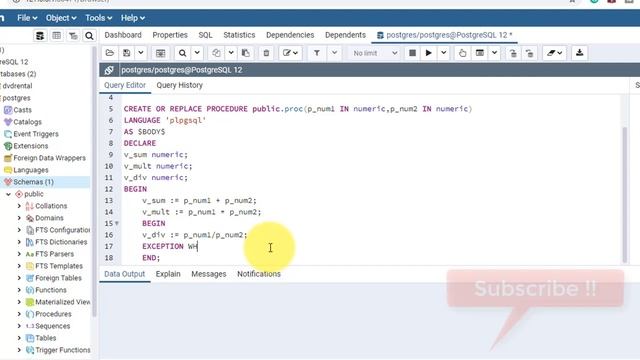The image size is (640, 360).
Task: Click the Explain analyze icon
Action: click(480, 53)
